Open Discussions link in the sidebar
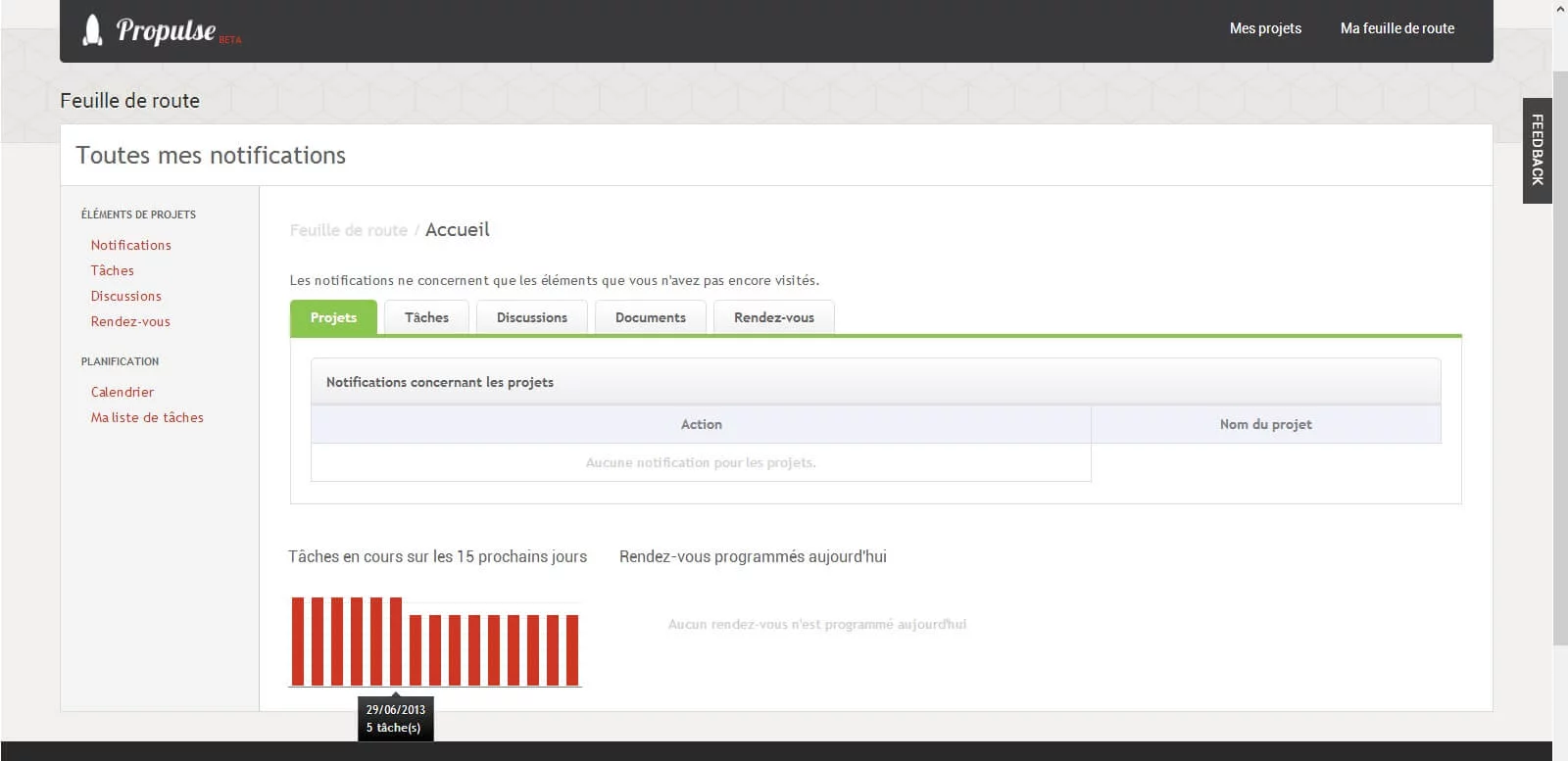1568x761 pixels. point(125,296)
